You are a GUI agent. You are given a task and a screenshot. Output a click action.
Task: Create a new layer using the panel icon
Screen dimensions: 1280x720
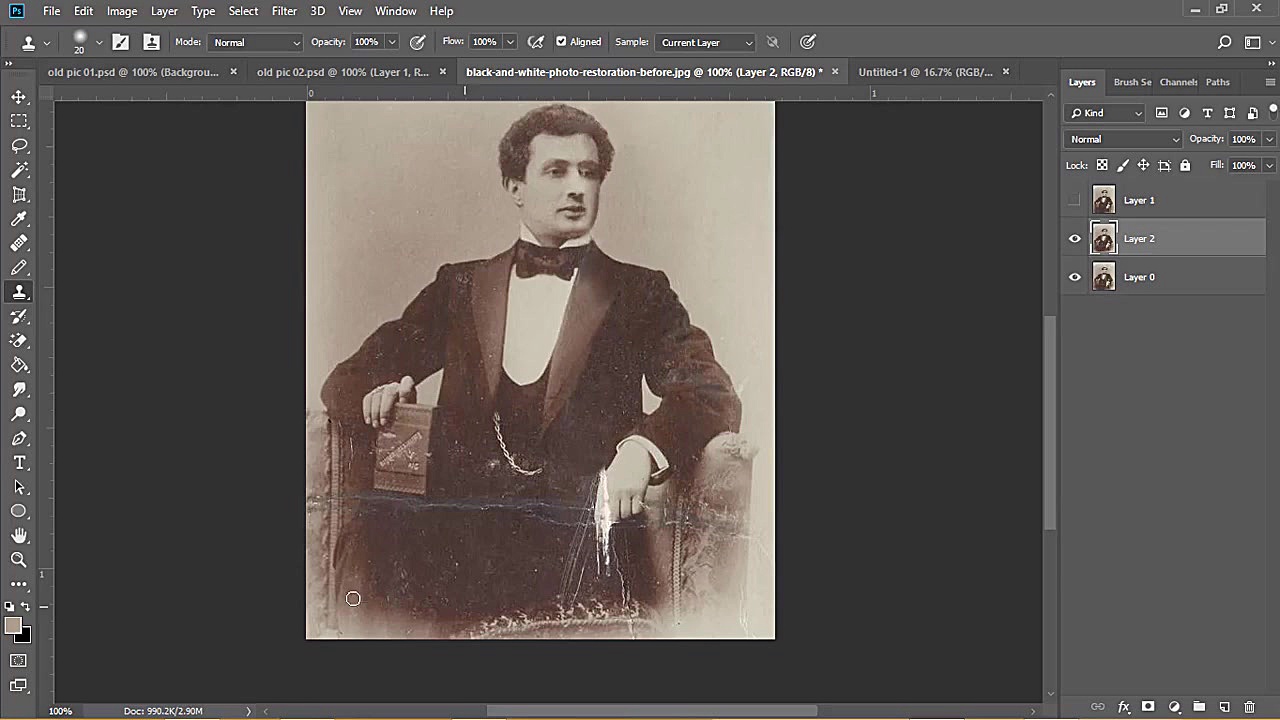pos(1224,707)
